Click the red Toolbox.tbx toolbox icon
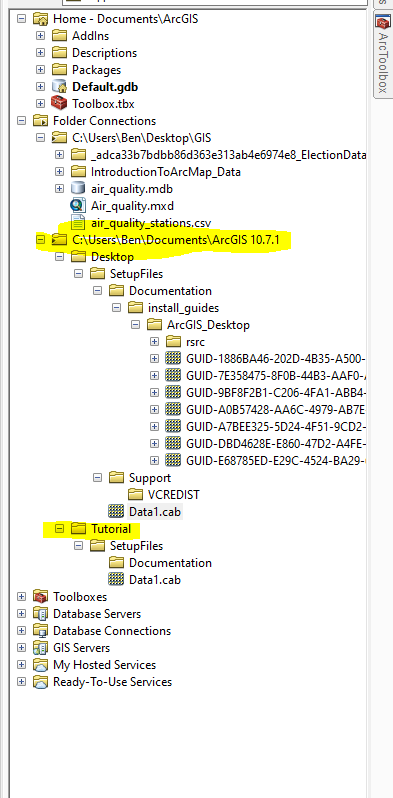Viewport: 393px width, 798px height. pyautogui.click(x=60, y=104)
